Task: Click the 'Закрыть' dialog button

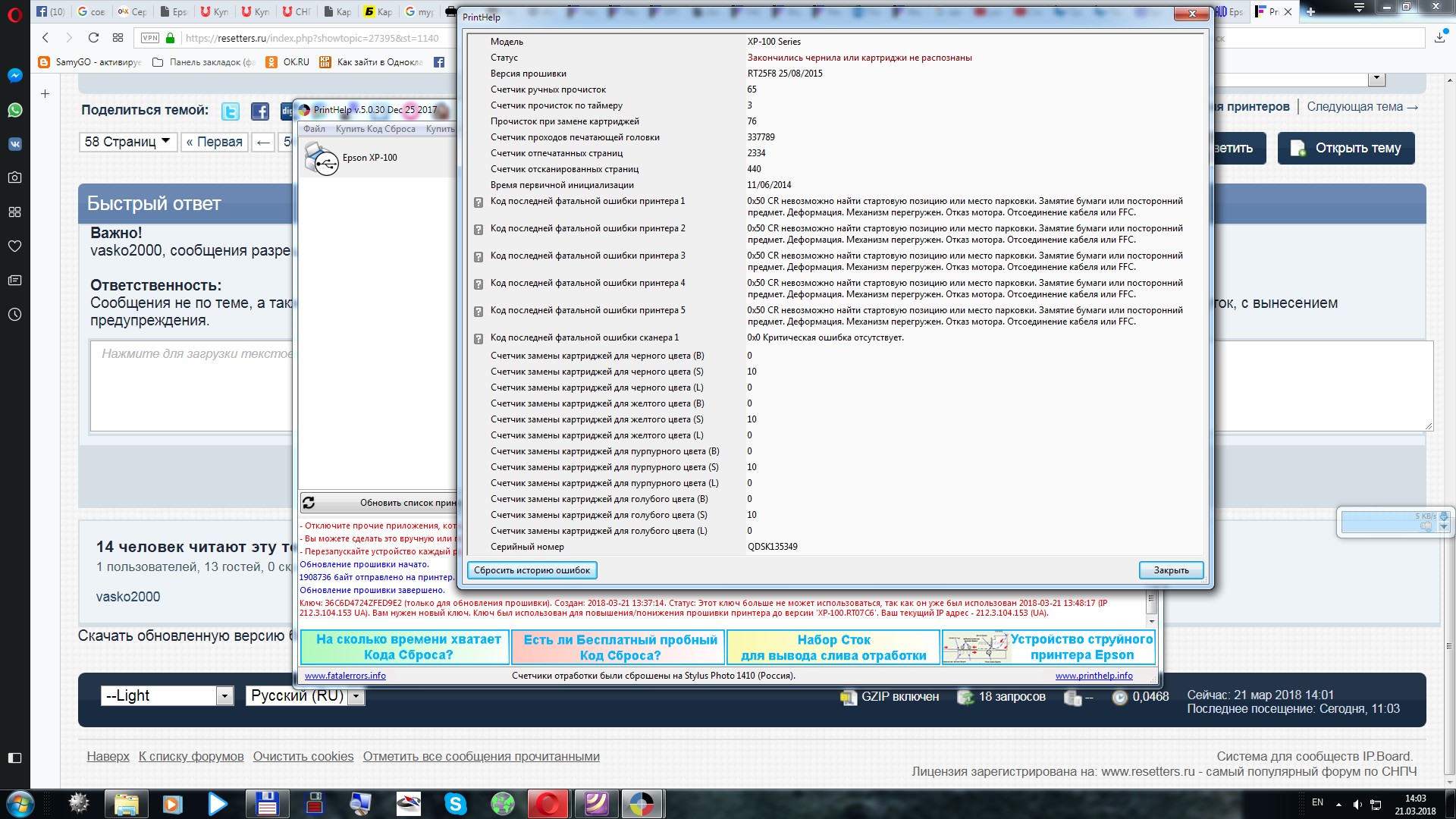Action: tap(1171, 570)
